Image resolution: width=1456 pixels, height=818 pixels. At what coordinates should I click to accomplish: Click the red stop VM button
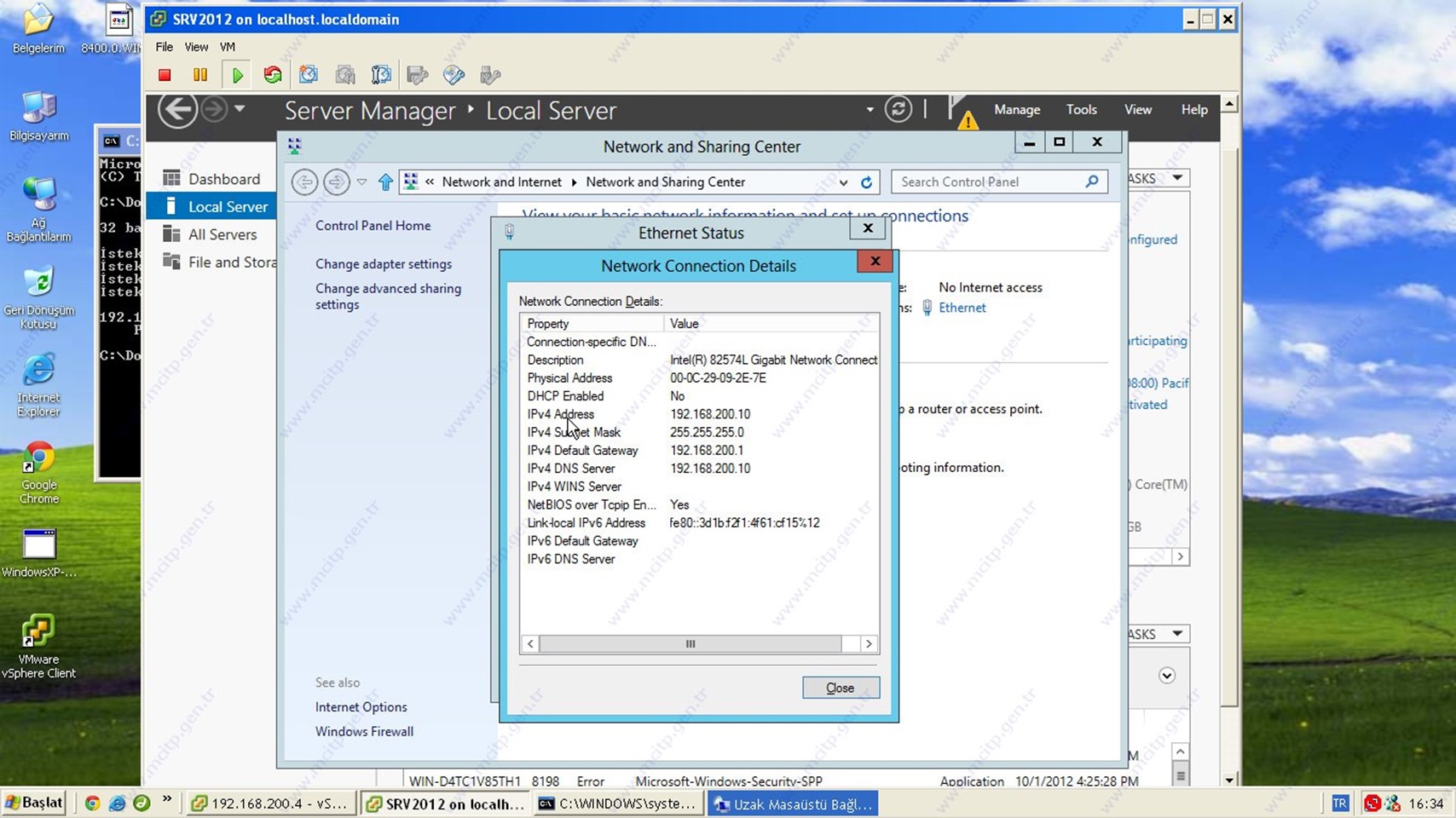tap(165, 75)
